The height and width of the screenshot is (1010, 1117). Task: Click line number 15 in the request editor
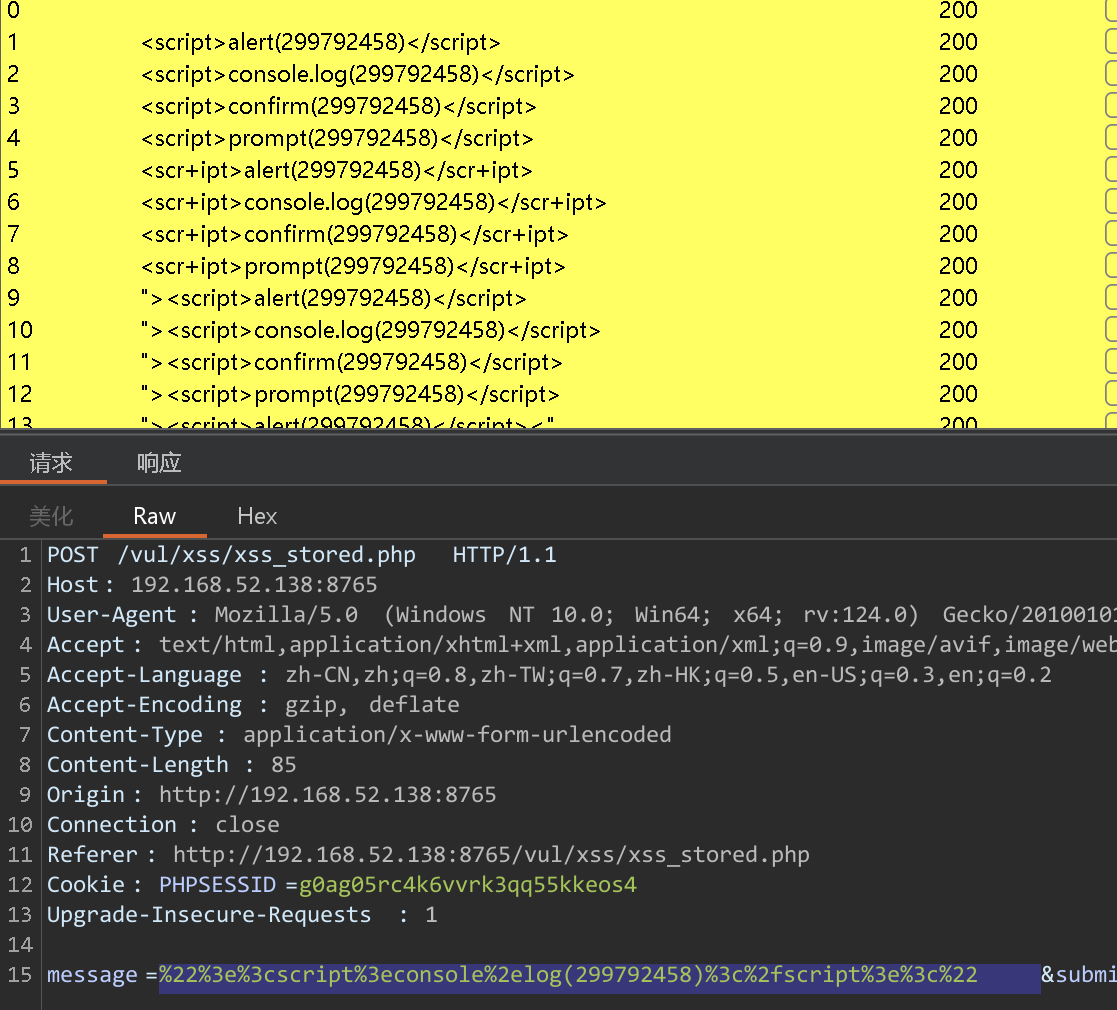20,974
